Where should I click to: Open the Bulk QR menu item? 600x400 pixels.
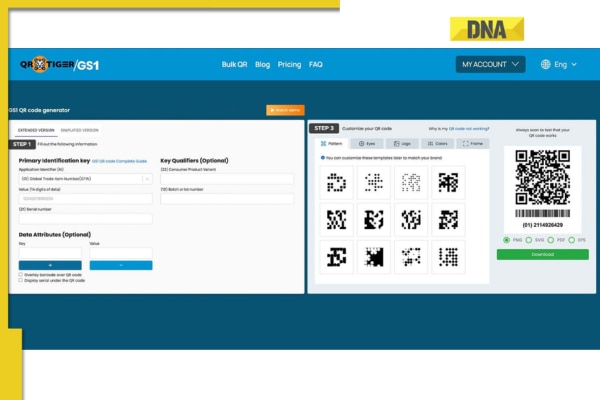pyautogui.click(x=234, y=64)
